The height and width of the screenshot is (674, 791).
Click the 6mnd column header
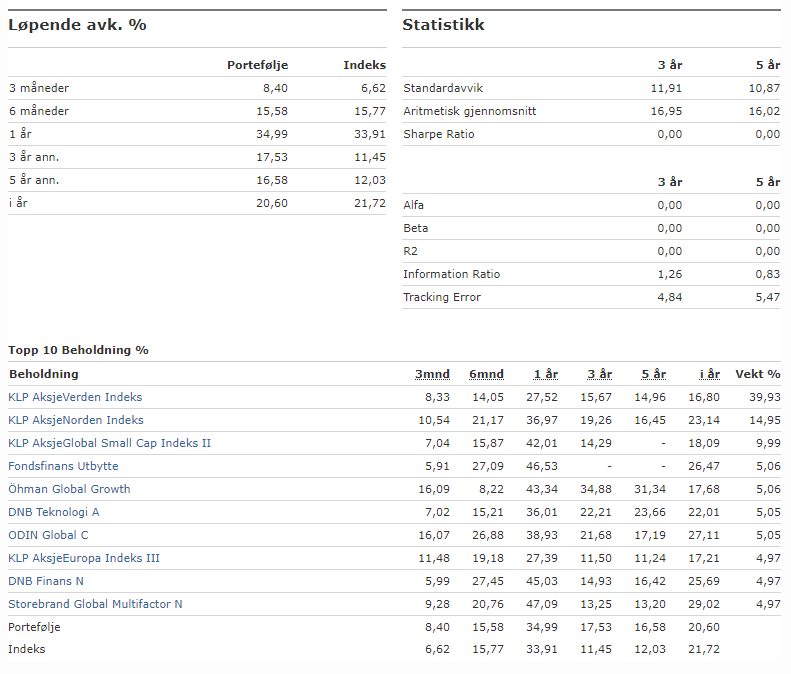point(486,374)
